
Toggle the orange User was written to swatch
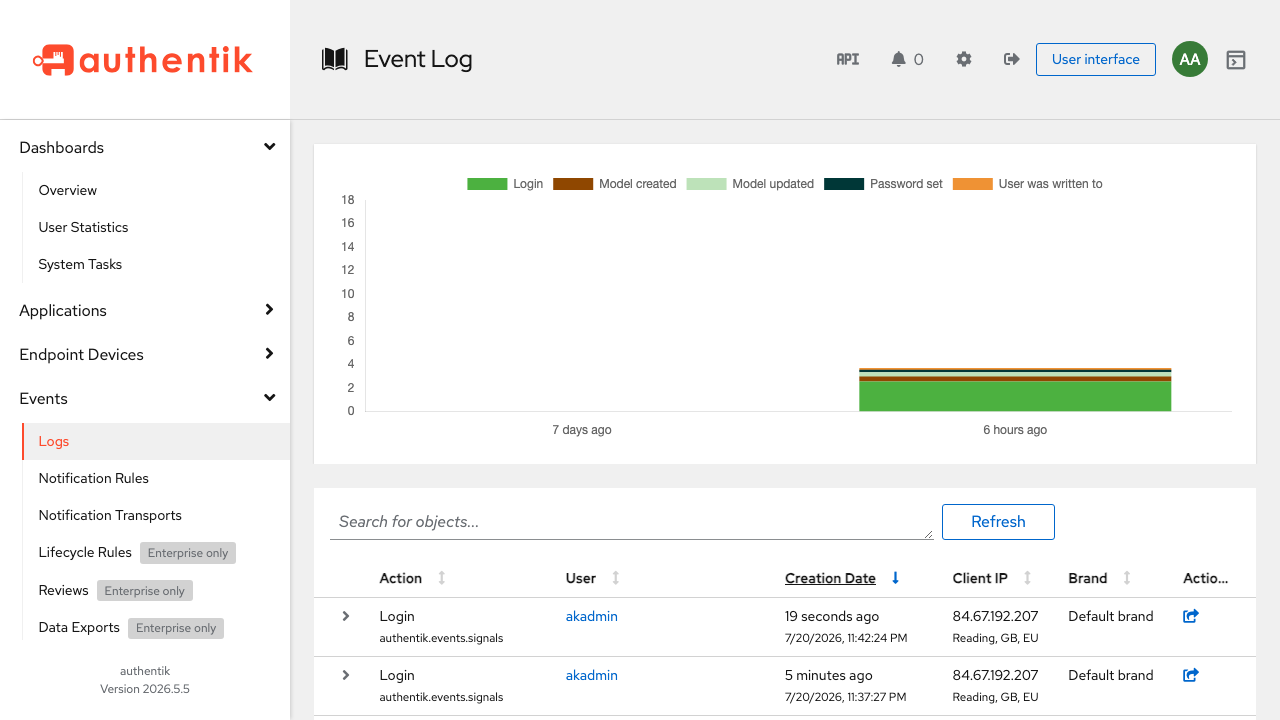coord(972,184)
